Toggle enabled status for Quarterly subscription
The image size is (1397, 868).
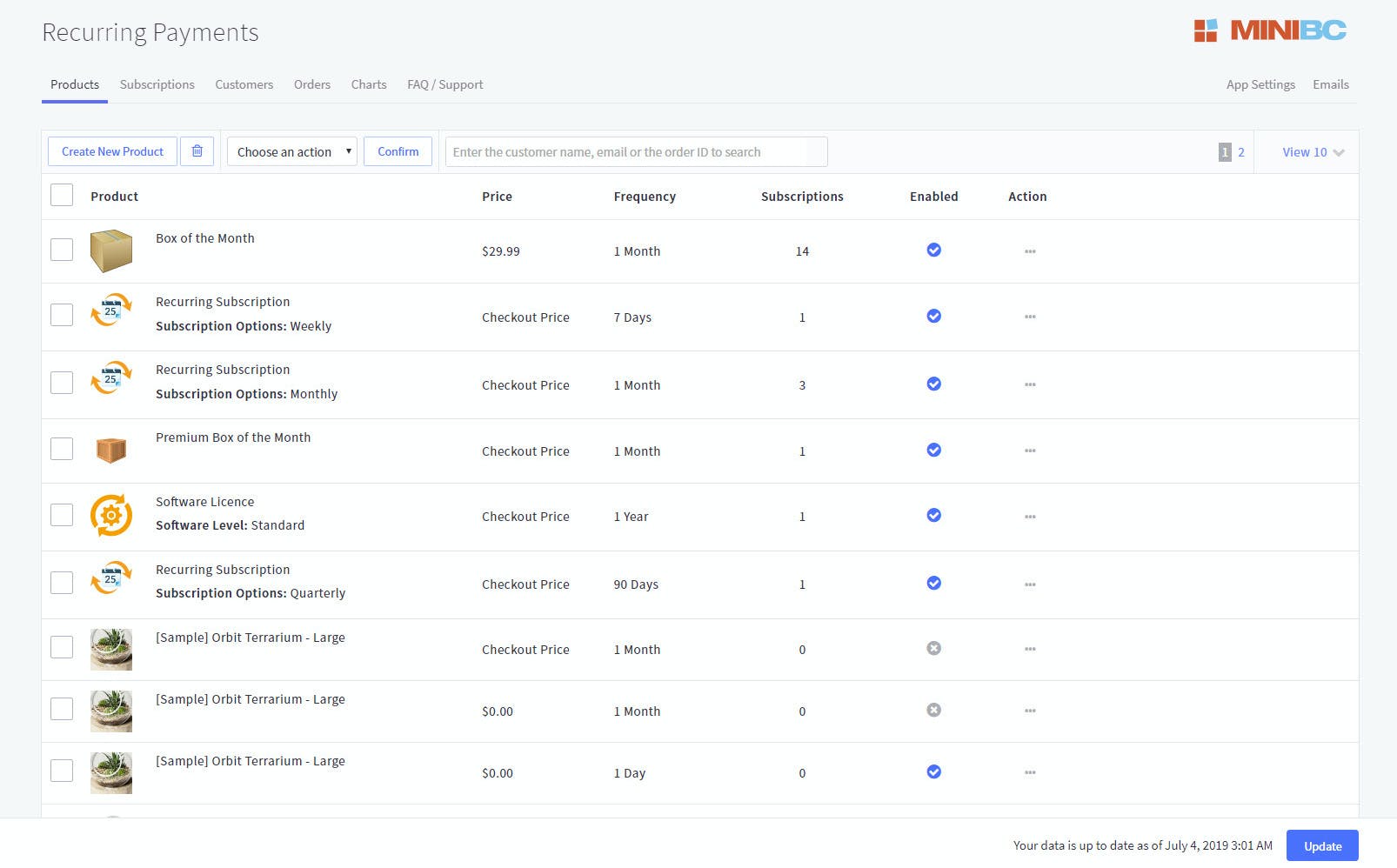933,583
